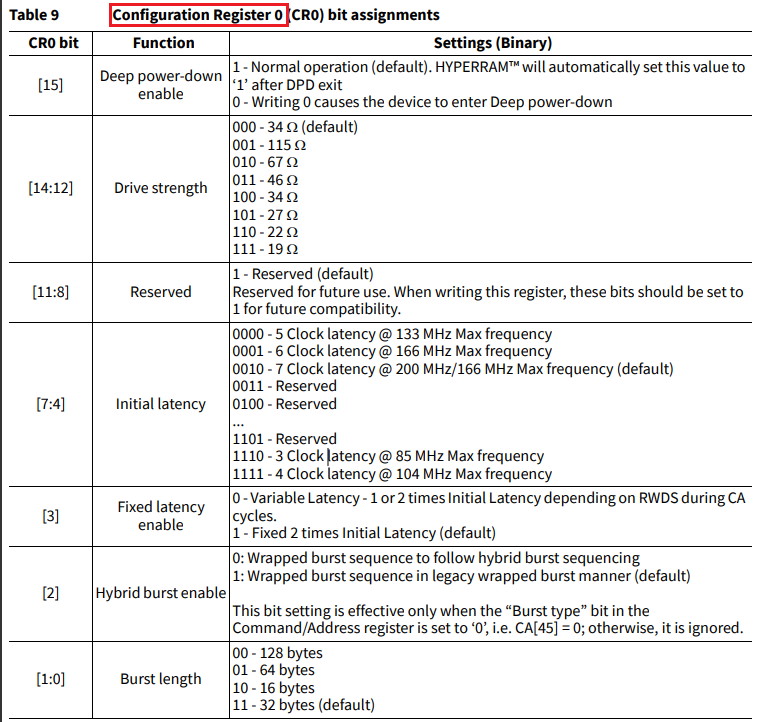Click the '[14:12]' bit cell
The height and width of the screenshot is (722, 770).
pos(51,188)
